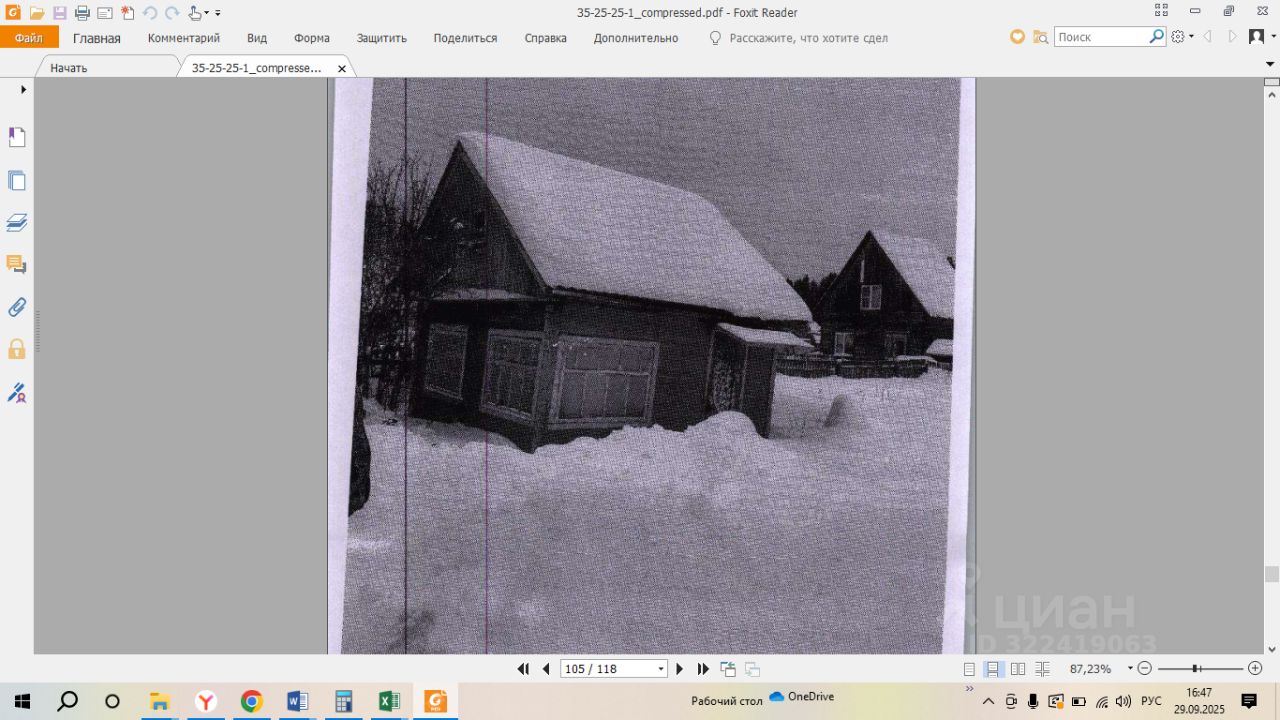Expand the left navigation panel
1280x720 pixels.
tap(23, 90)
